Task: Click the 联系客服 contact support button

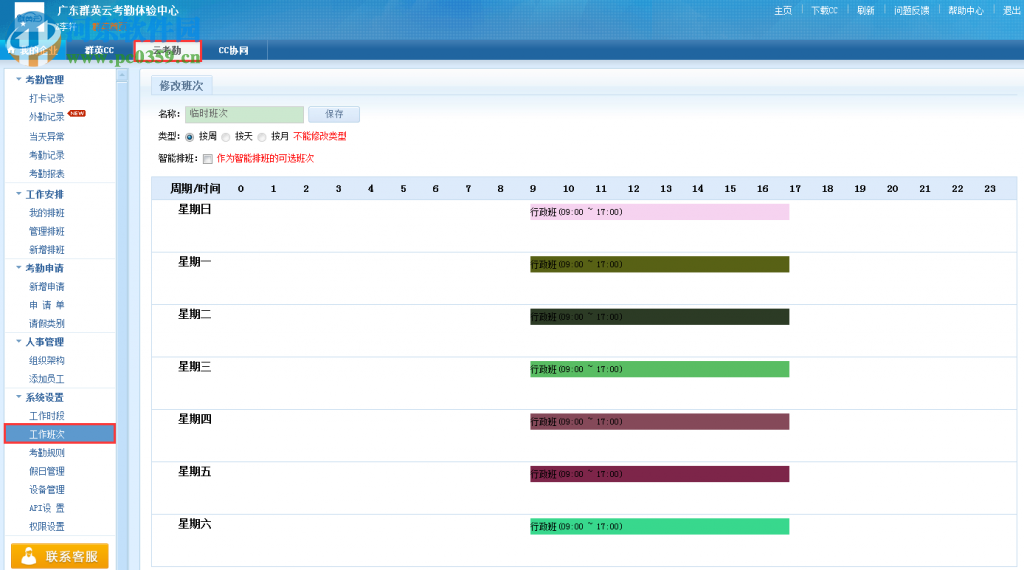Action: pyautogui.click(x=59, y=556)
